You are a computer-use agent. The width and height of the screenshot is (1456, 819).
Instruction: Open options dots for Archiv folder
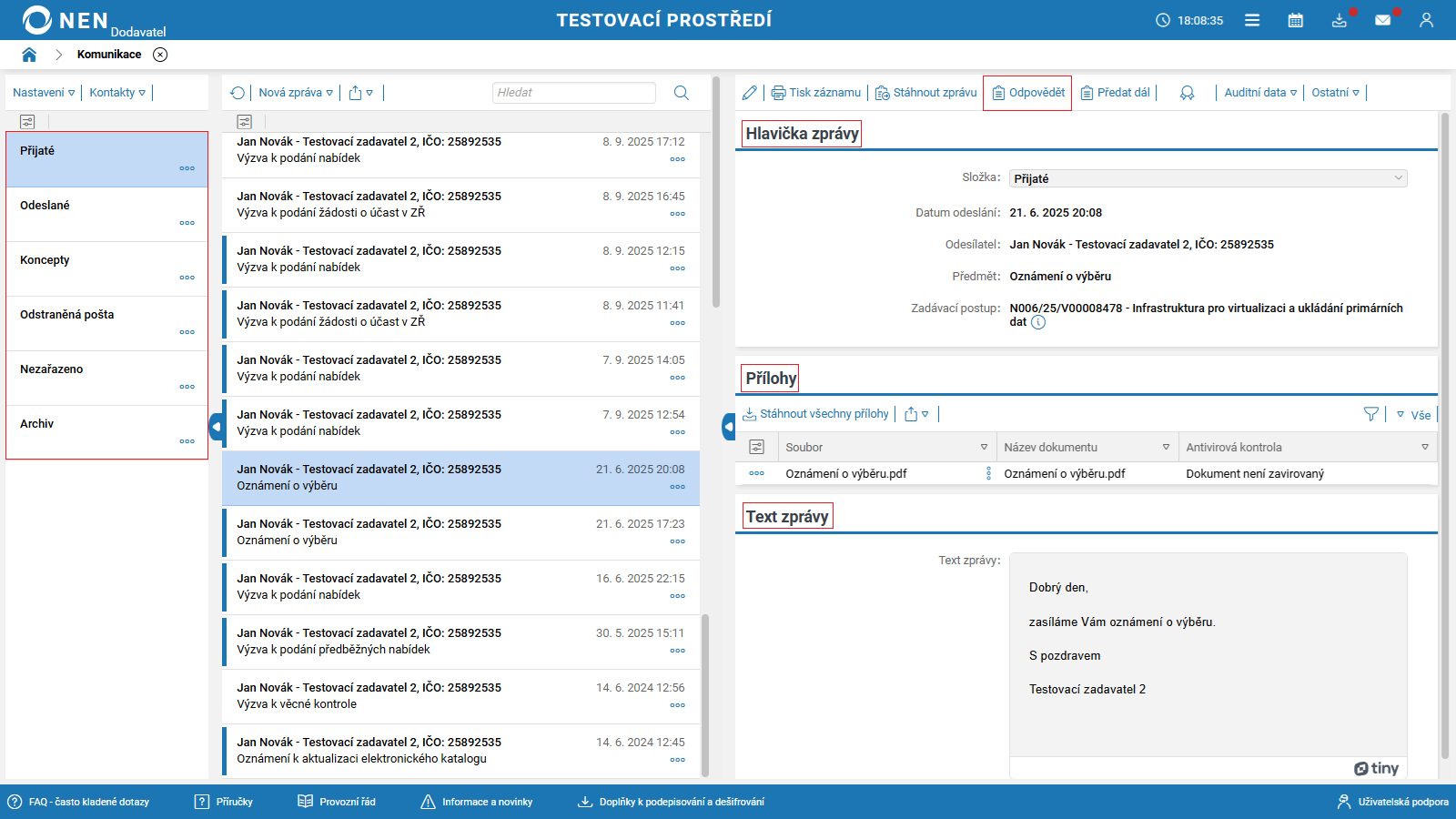187,441
